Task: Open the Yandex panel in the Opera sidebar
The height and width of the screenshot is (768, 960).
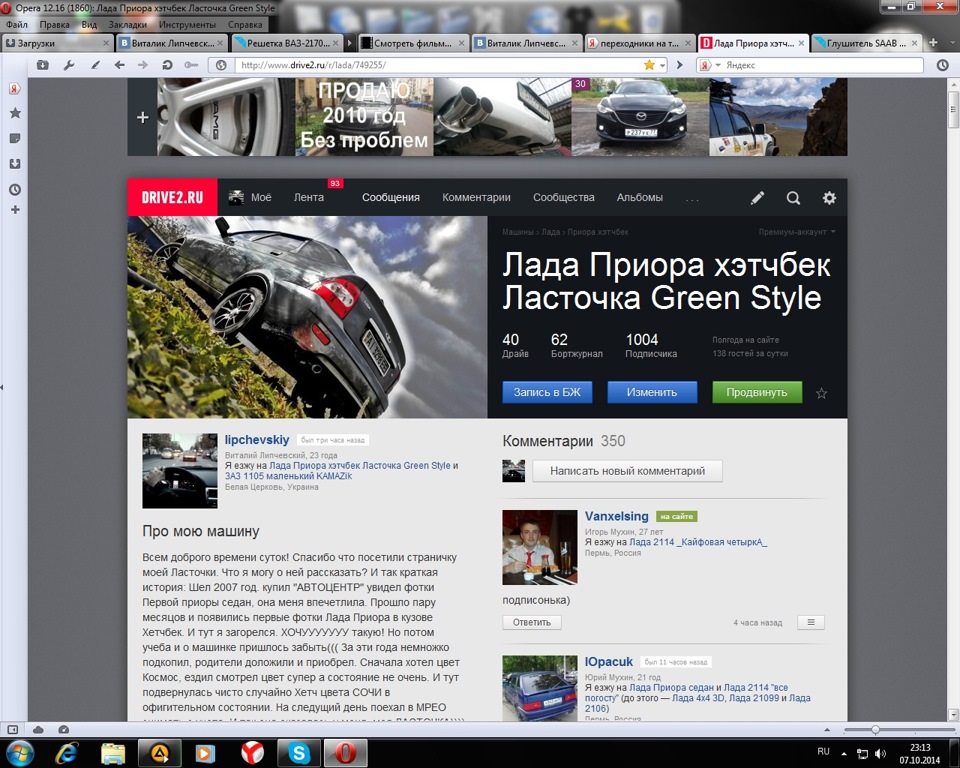Action: (x=15, y=89)
